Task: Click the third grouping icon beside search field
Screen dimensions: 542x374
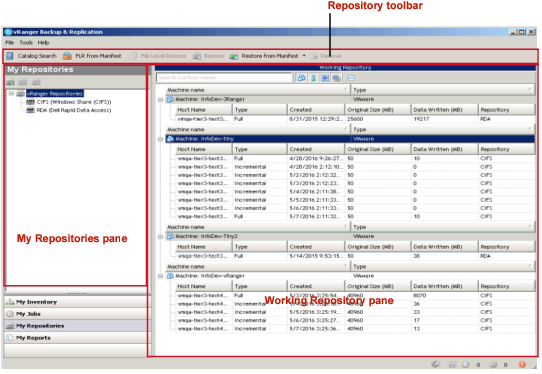Action: pos(325,78)
